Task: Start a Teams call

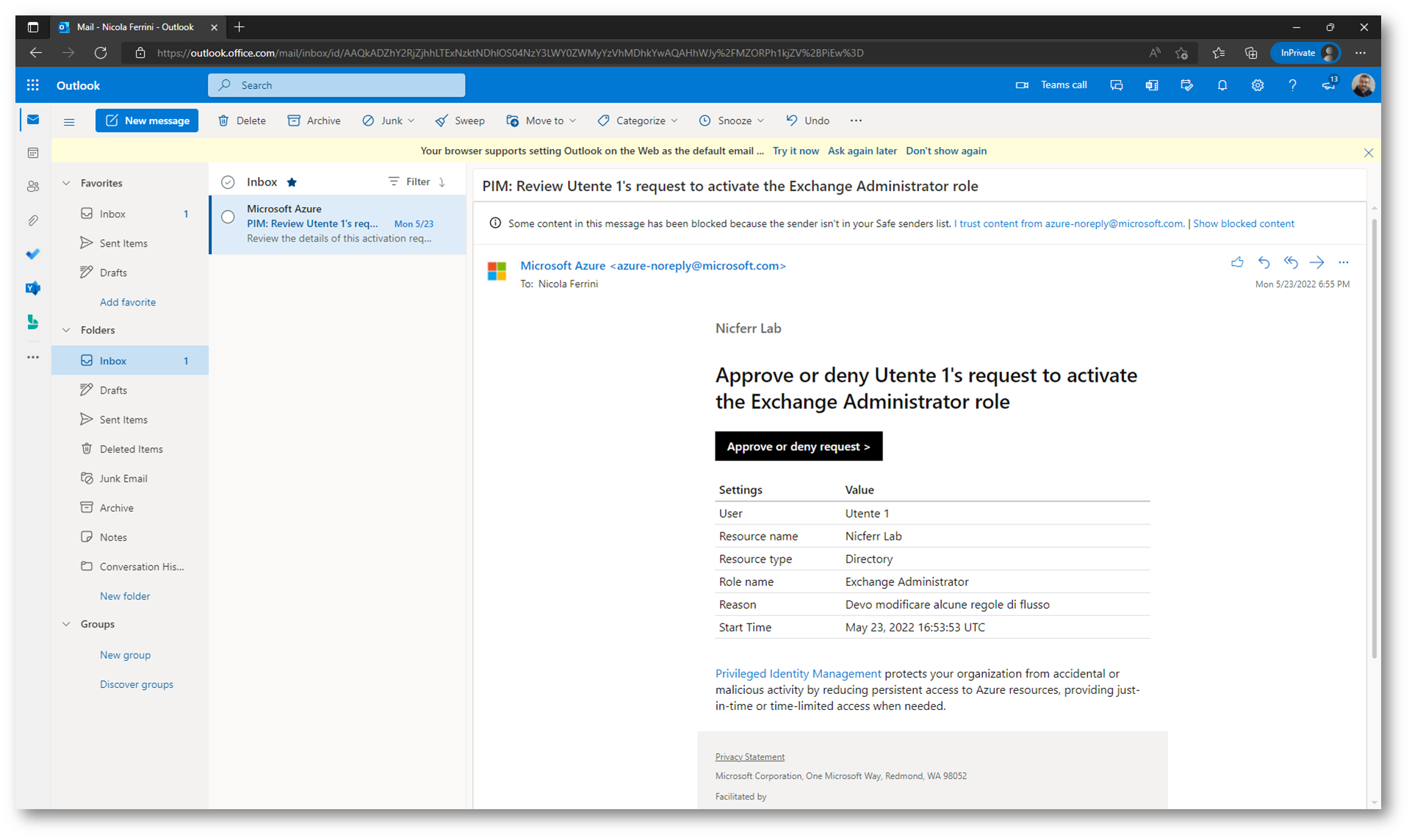Action: pyautogui.click(x=1051, y=85)
